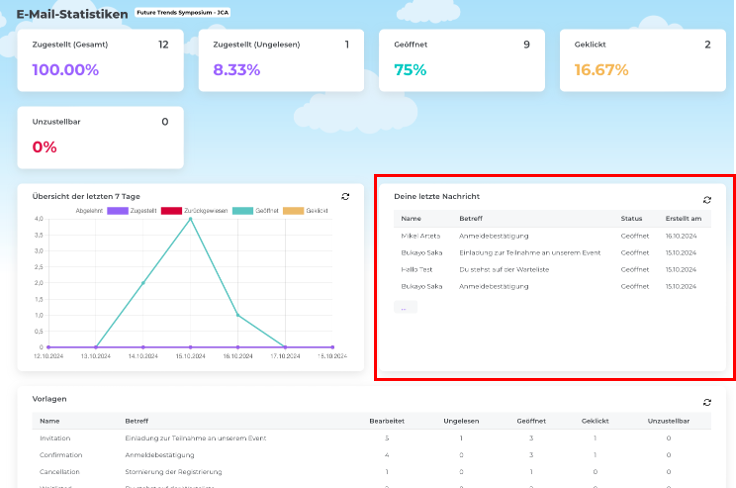Refresh the Vorlagen table
The height and width of the screenshot is (488, 736).
(707, 403)
